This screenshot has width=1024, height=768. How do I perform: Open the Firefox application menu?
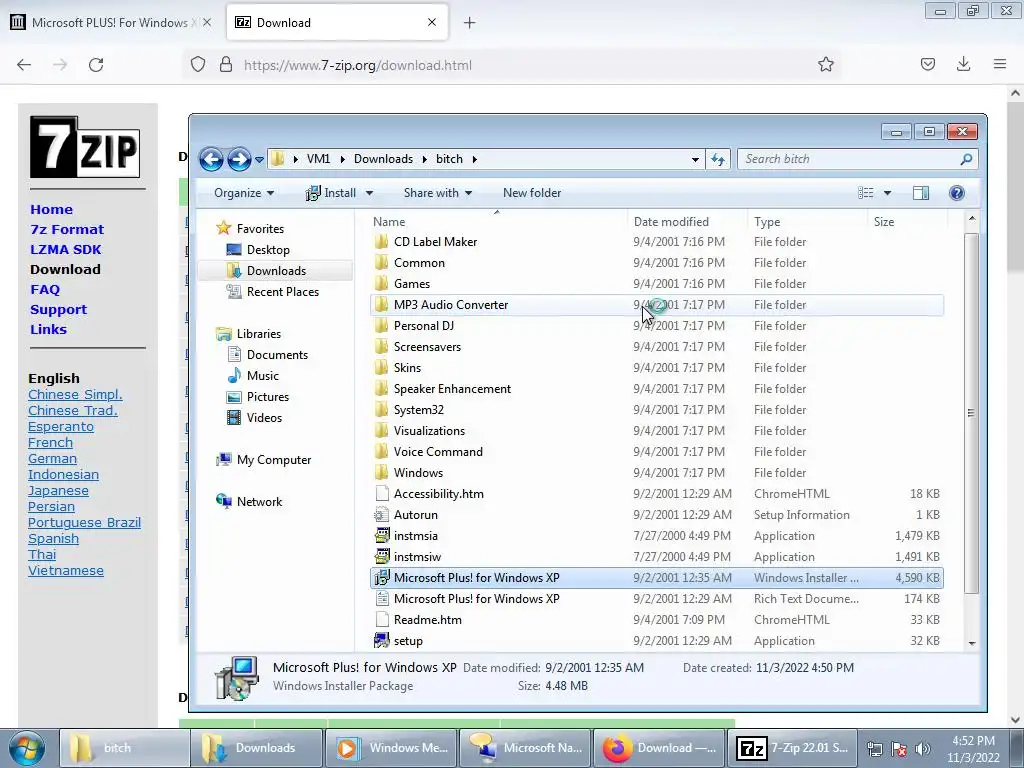coord(999,64)
